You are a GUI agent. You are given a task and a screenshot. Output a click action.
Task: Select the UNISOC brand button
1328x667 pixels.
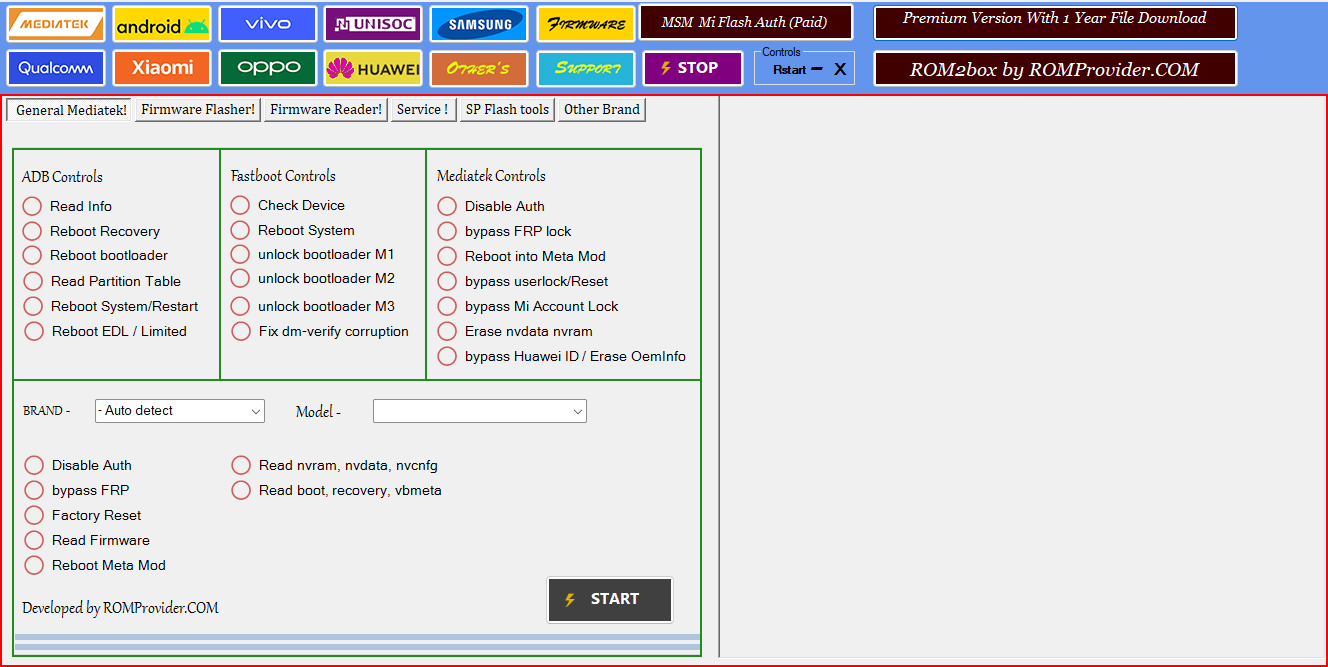[373, 24]
